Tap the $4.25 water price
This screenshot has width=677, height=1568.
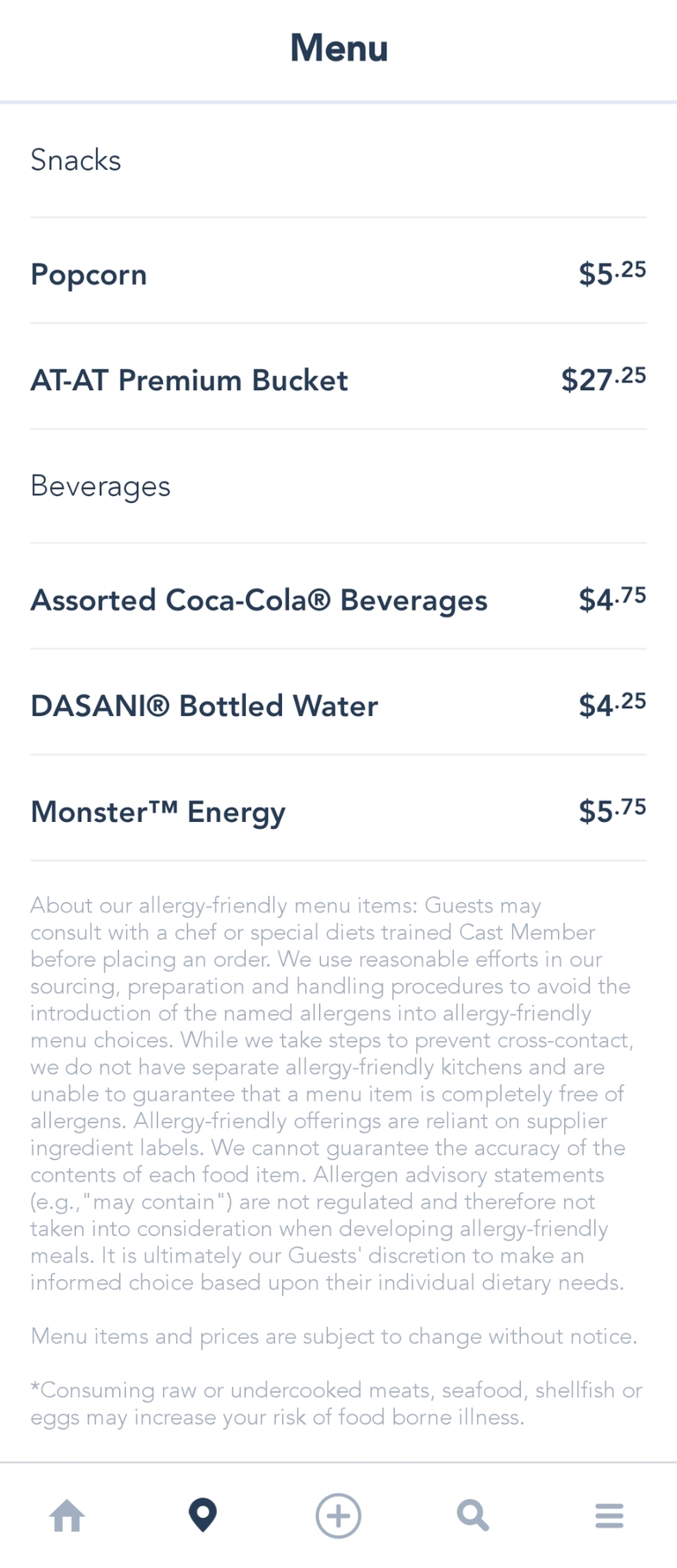pos(612,705)
